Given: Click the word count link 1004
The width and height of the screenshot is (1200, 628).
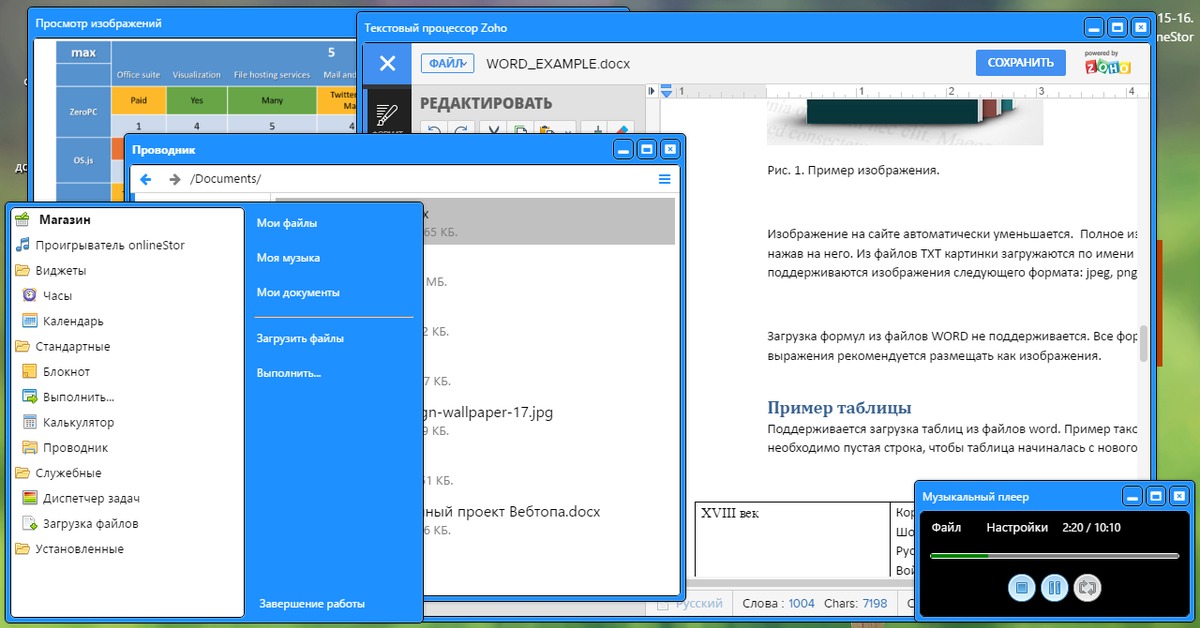Looking at the screenshot, I should 801,603.
